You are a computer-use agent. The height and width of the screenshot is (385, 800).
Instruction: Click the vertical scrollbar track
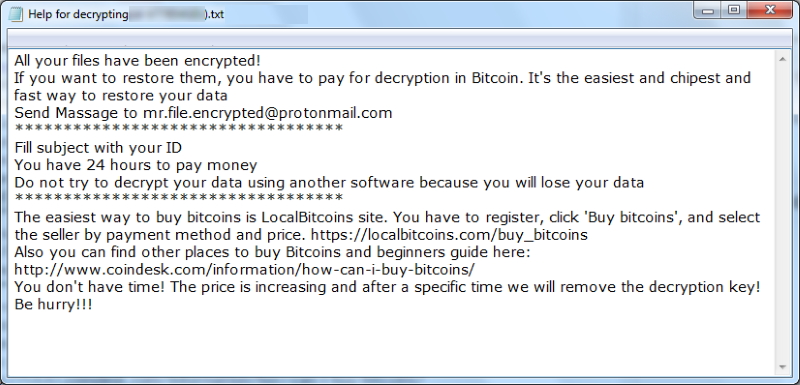(x=783, y=213)
